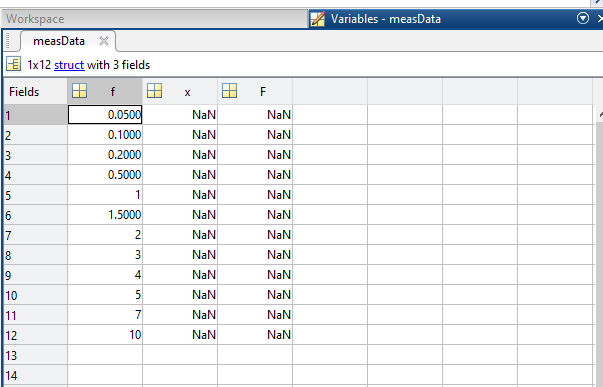Select cell containing 0.0500 in f column
The width and height of the screenshot is (603, 387).
105,115
